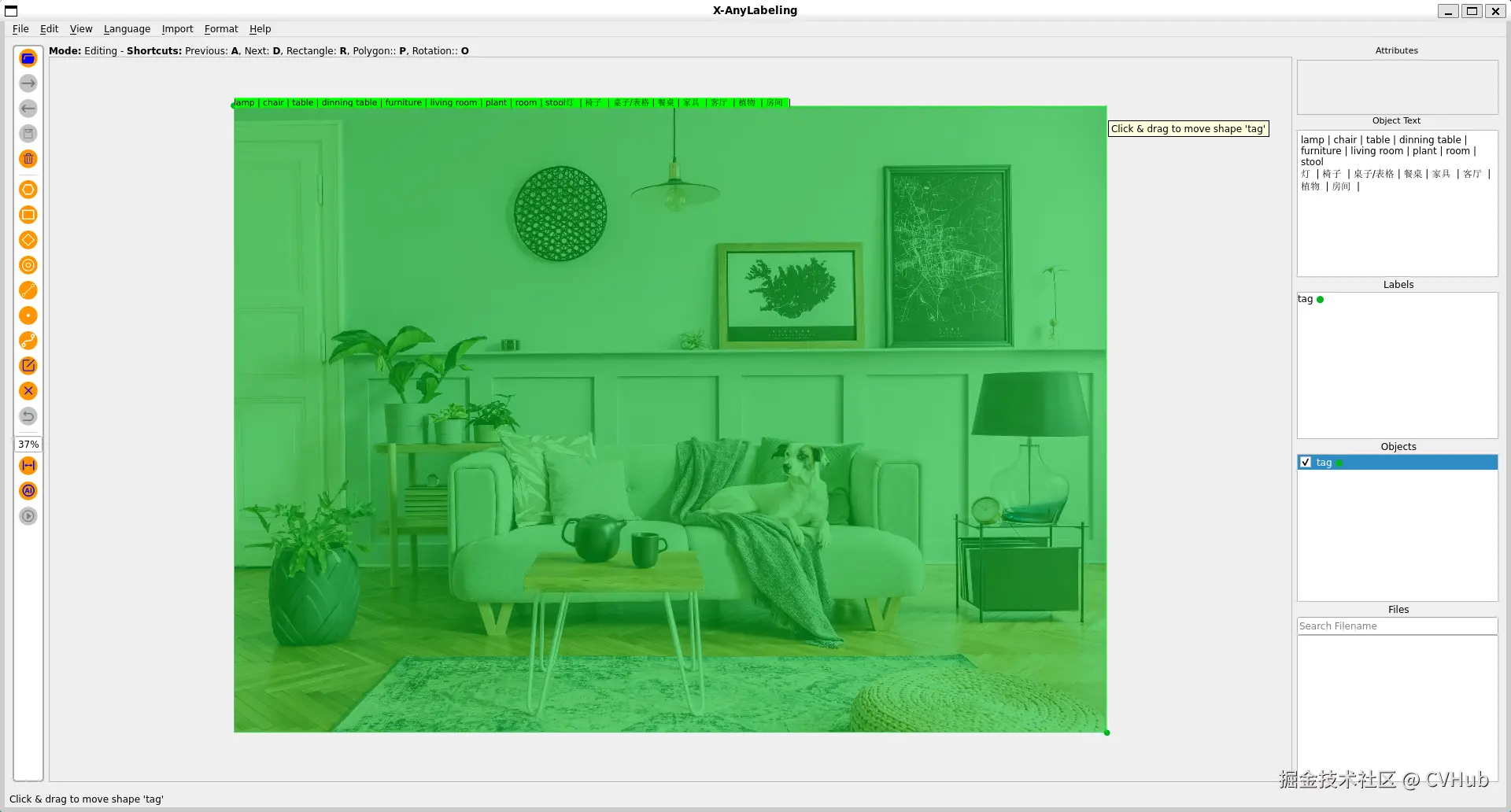Viewport: 1511px width, 812px height.
Task: Select the rectangle creation tool
Action: 28,215
